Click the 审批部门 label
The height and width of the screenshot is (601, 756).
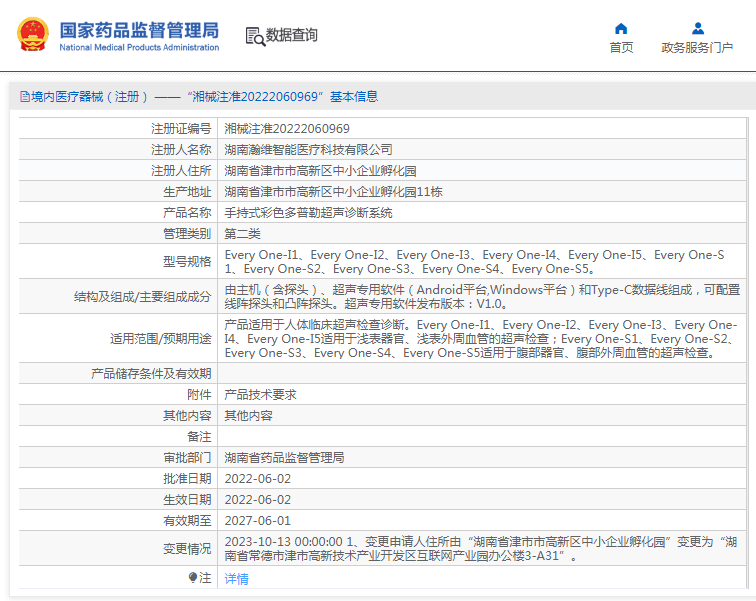coord(187,458)
